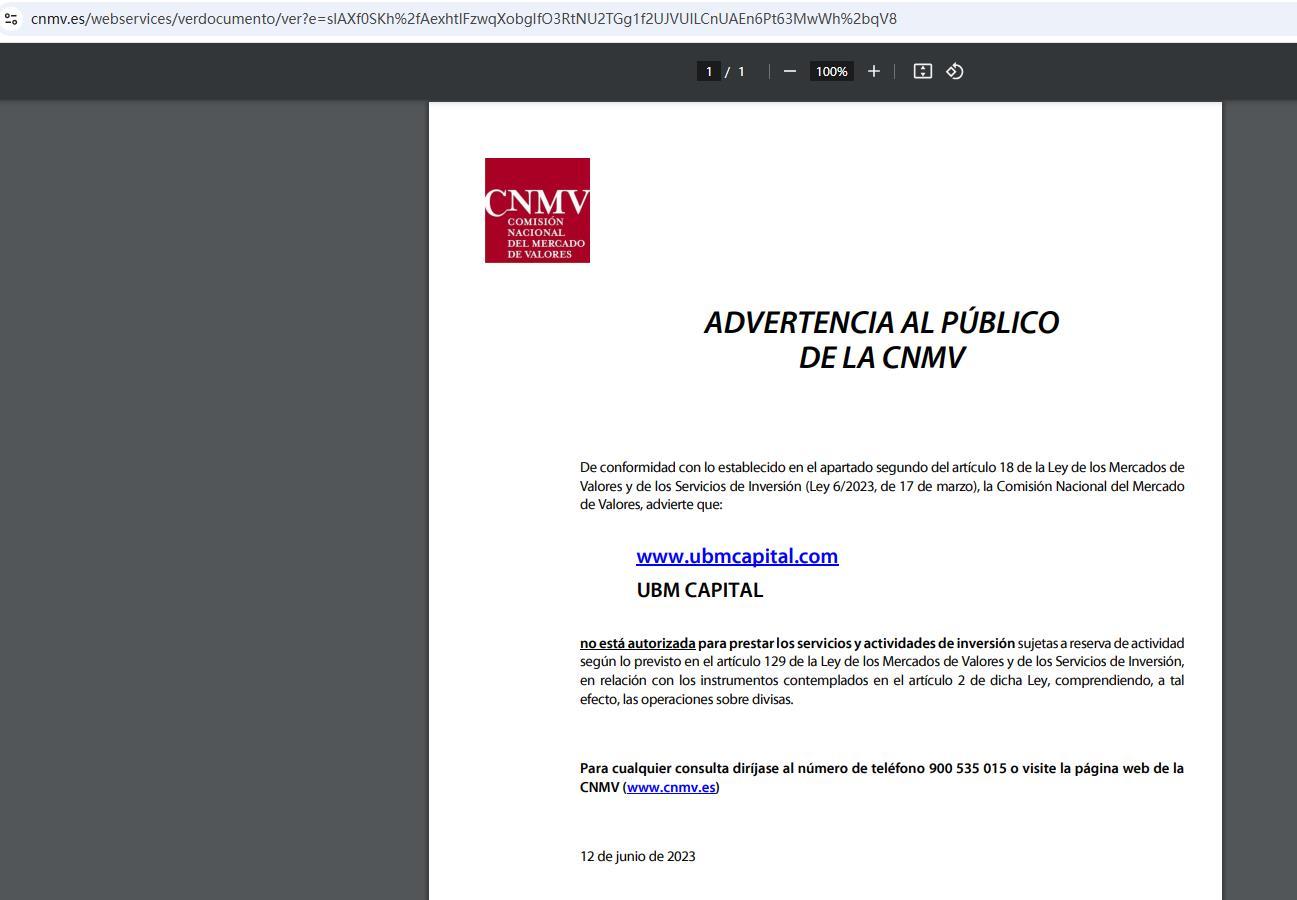Zoom out with the minus button
The height and width of the screenshot is (900, 1297).
[790, 71]
